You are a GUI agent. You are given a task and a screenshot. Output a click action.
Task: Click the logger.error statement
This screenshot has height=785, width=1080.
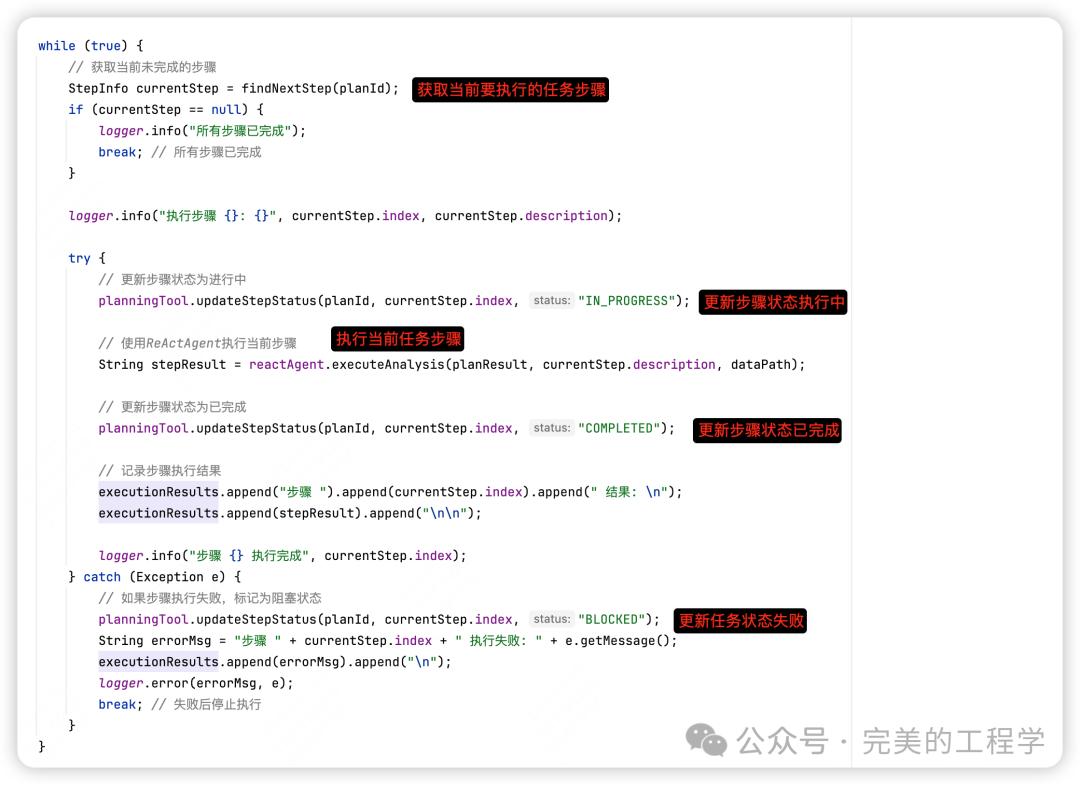click(x=195, y=683)
